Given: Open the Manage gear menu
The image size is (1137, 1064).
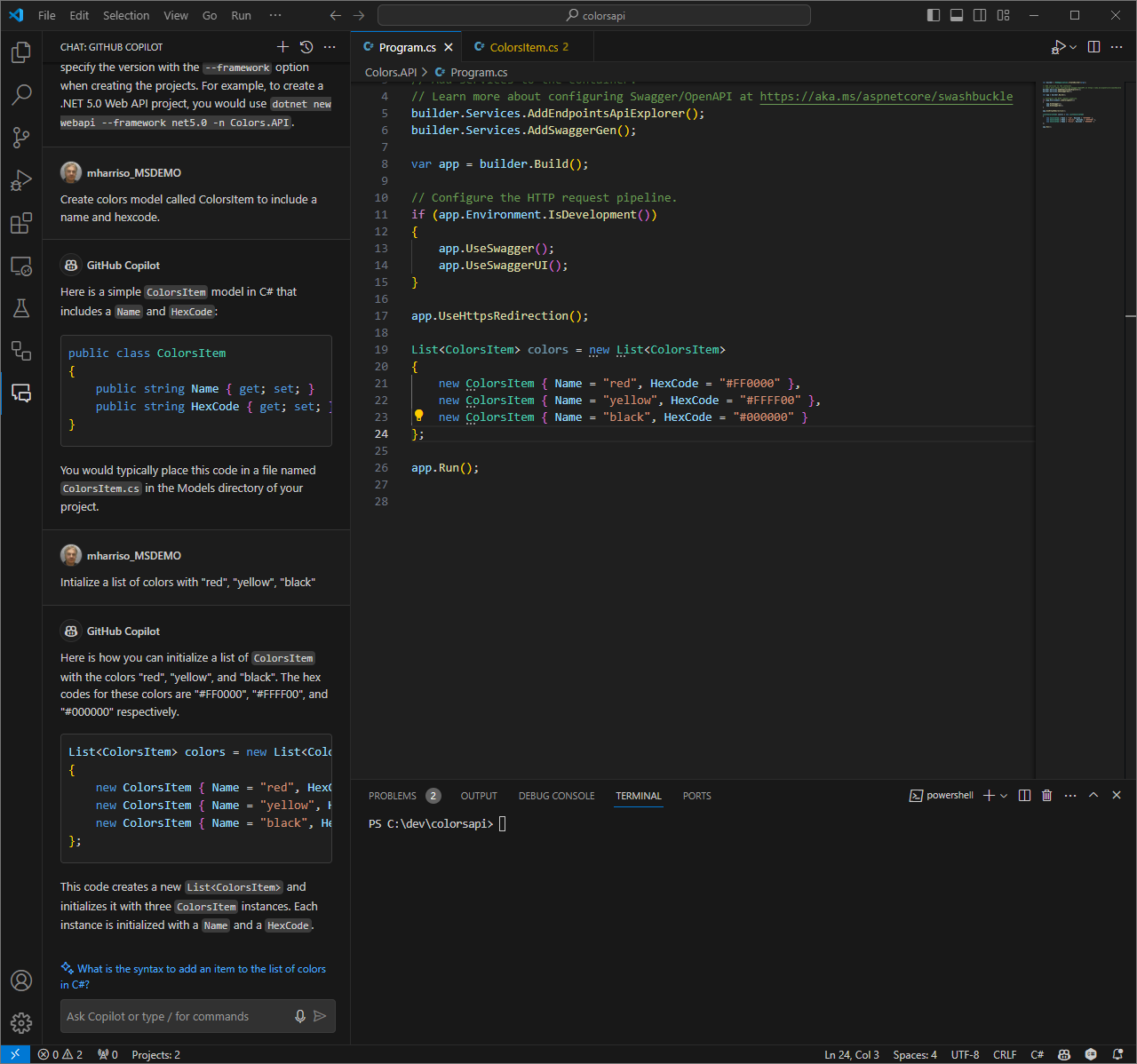Looking at the screenshot, I should click(x=21, y=1023).
